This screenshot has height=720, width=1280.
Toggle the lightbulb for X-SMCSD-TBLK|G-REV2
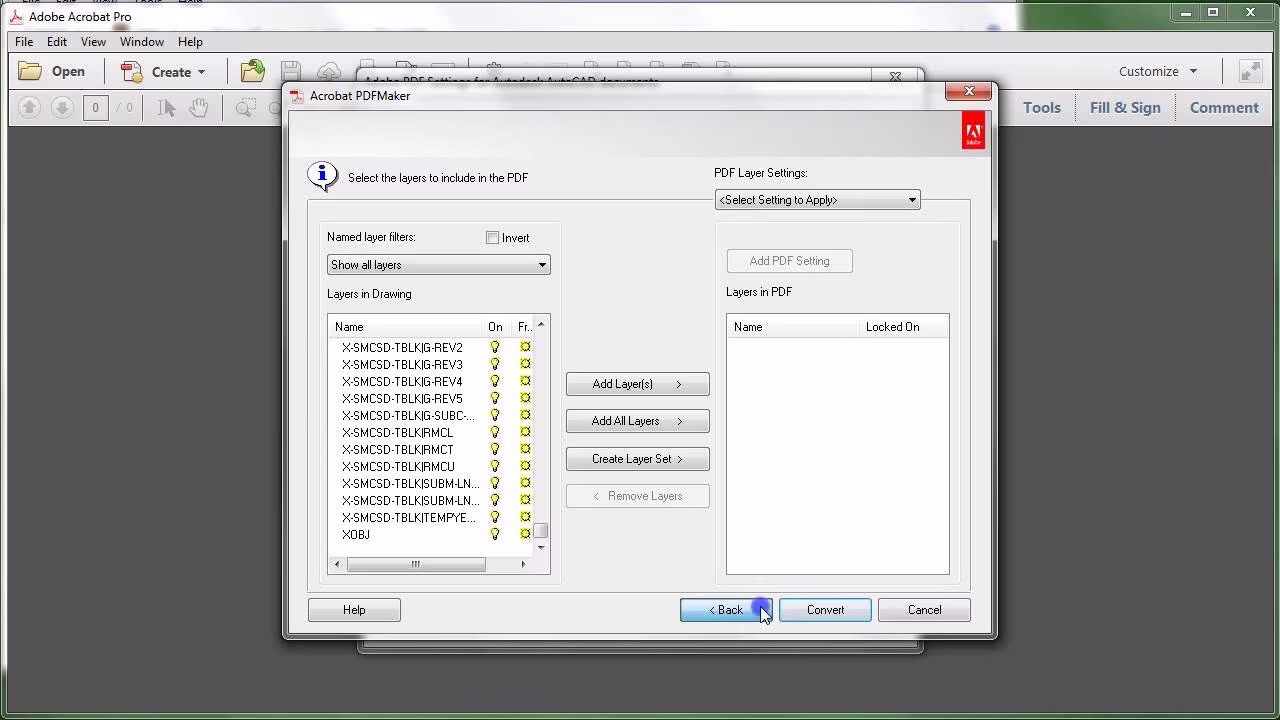tap(494, 347)
